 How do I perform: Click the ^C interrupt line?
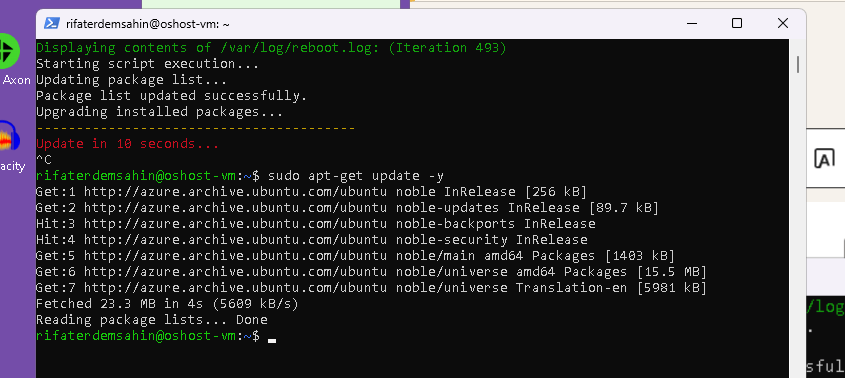click(44, 160)
